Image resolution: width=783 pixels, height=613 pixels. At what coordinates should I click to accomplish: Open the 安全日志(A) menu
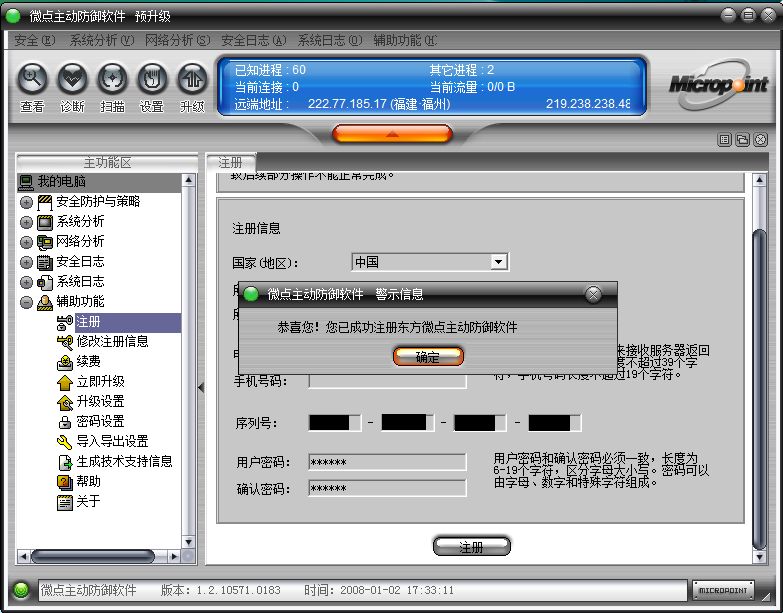tap(254, 40)
